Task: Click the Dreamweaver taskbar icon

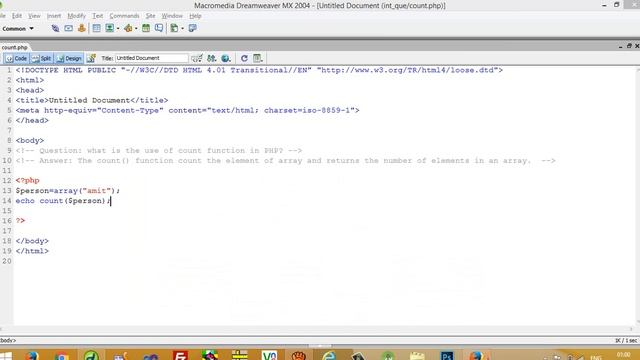Action: pyautogui.click(x=91, y=355)
